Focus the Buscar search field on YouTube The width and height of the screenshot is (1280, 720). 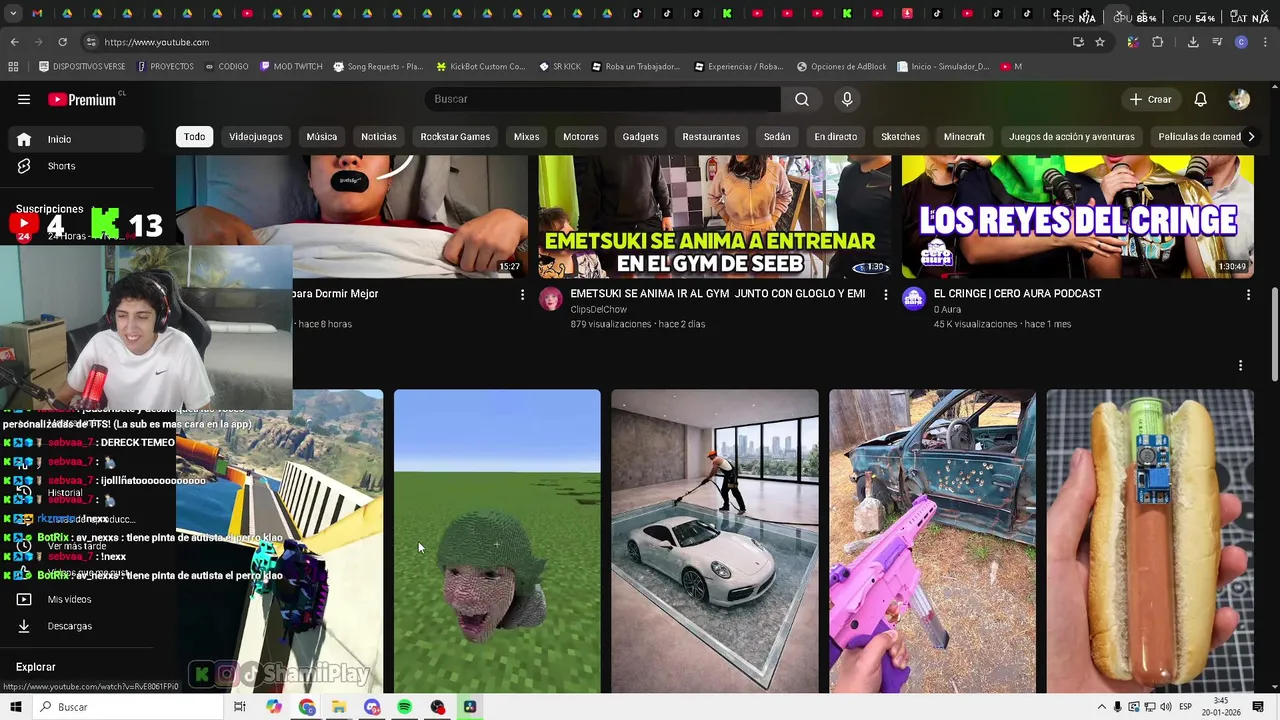click(602, 99)
